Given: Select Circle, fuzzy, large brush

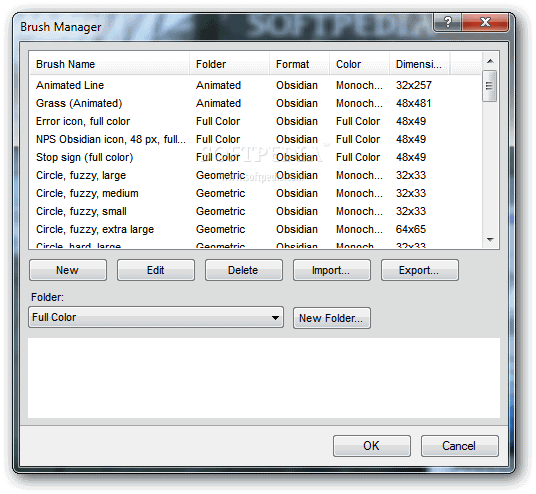Looking at the screenshot, I should pos(81,175).
